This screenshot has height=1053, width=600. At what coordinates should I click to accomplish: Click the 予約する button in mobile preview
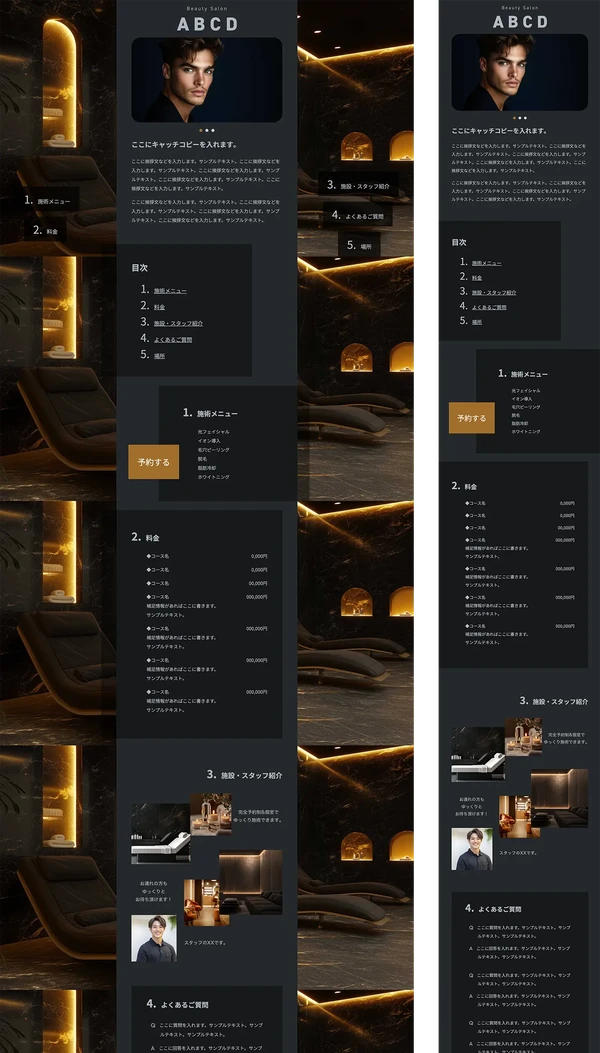[x=472, y=418]
